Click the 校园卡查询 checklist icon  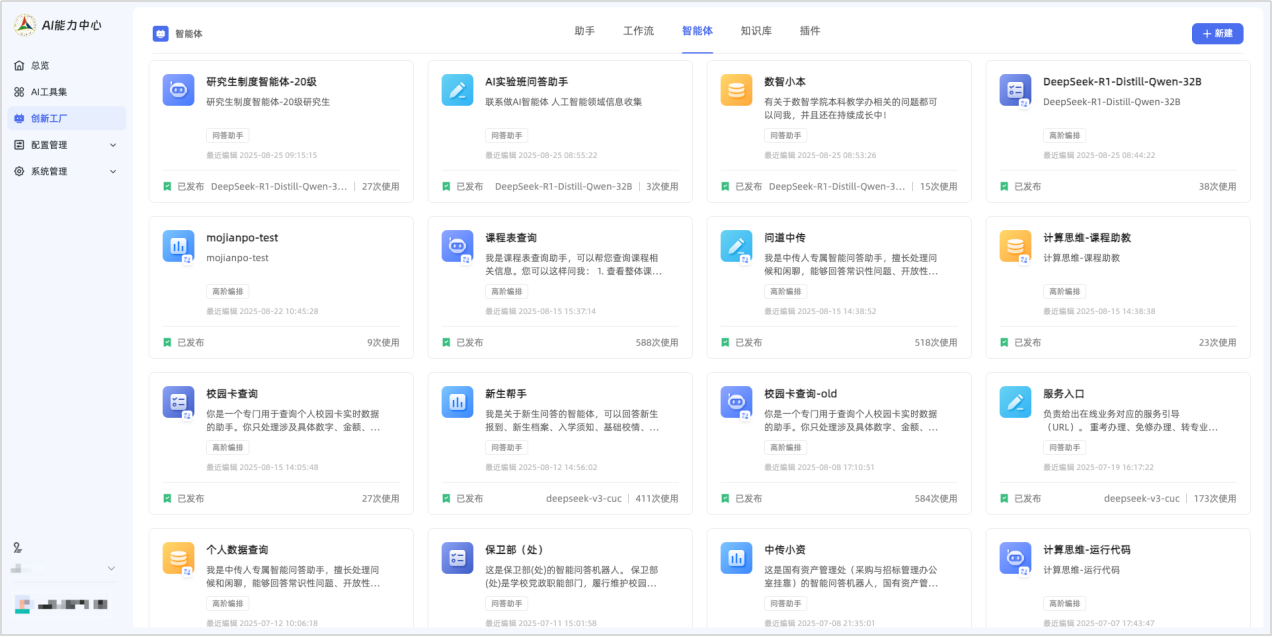click(x=178, y=402)
